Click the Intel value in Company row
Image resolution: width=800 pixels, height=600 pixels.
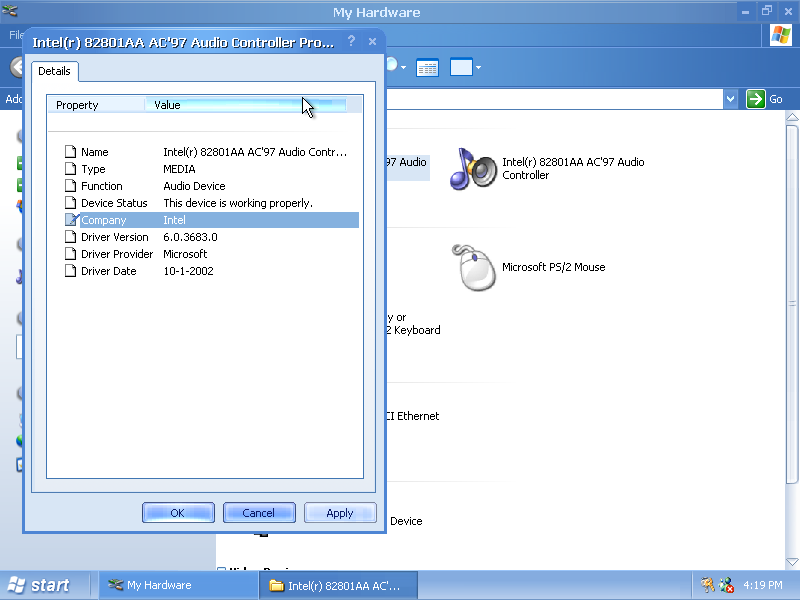[174, 220]
